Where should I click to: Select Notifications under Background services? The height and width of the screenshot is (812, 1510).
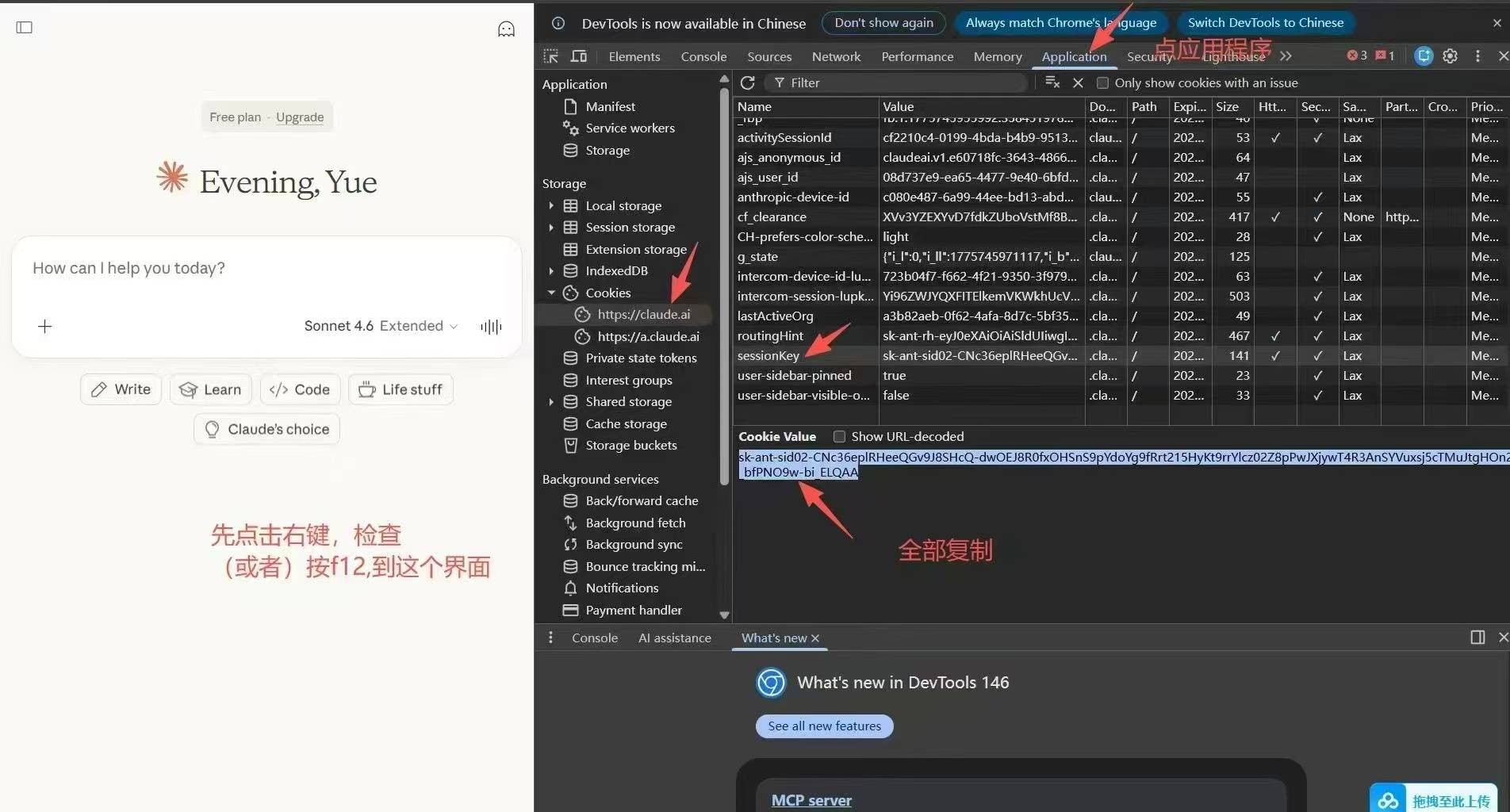click(622, 588)
